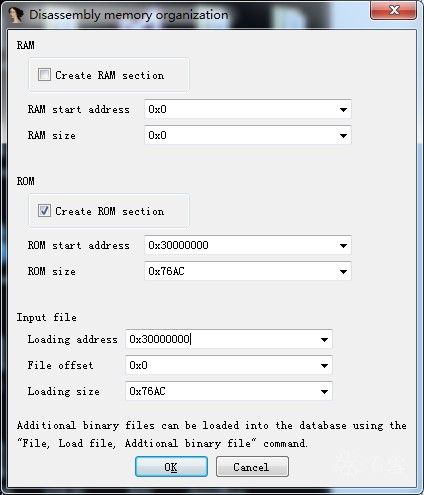Click the 'Disassembly memory organization' title text
Screen dimensions: 424x495
[x=129, y=15]
